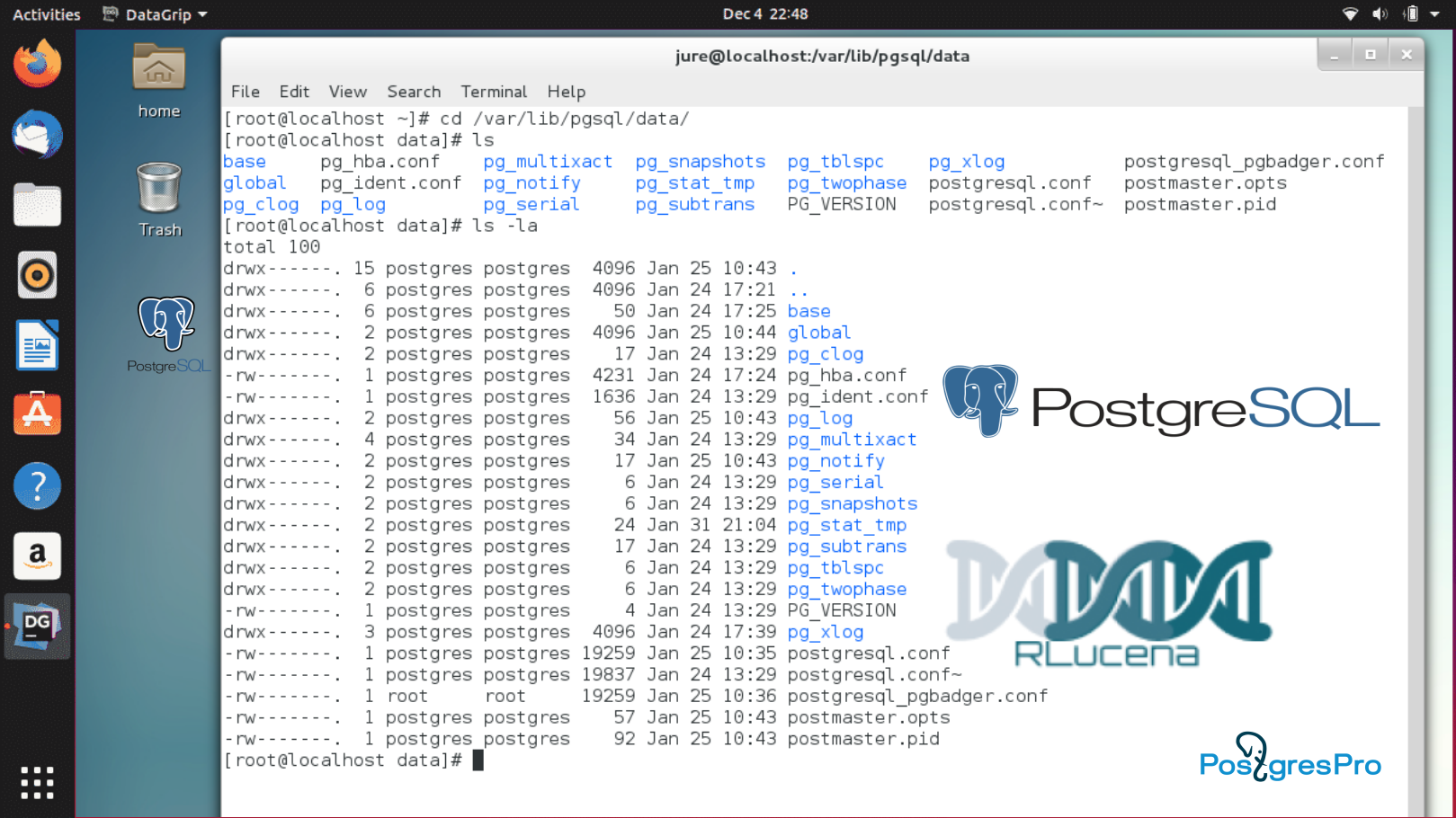This screenshot has width=1456, height=818.
Task: Open the volume indicator in top bar
Action: tap(1380, 14)
